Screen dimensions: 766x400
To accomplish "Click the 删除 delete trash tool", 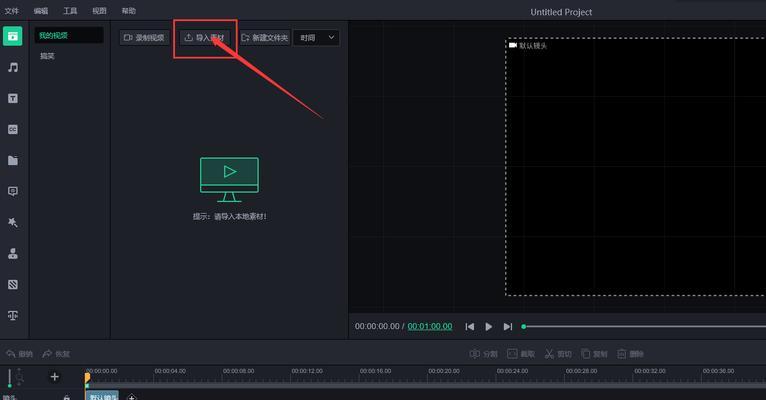I will click(x=630, y=354).
